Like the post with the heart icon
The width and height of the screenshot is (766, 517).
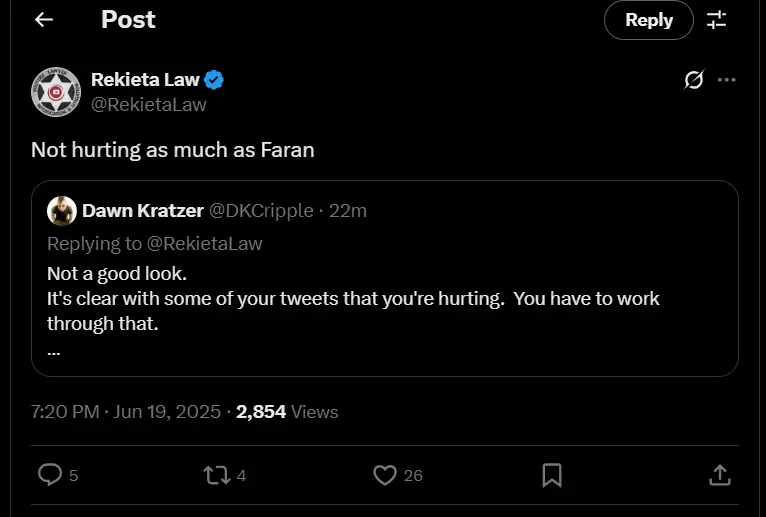coord(385,475)
